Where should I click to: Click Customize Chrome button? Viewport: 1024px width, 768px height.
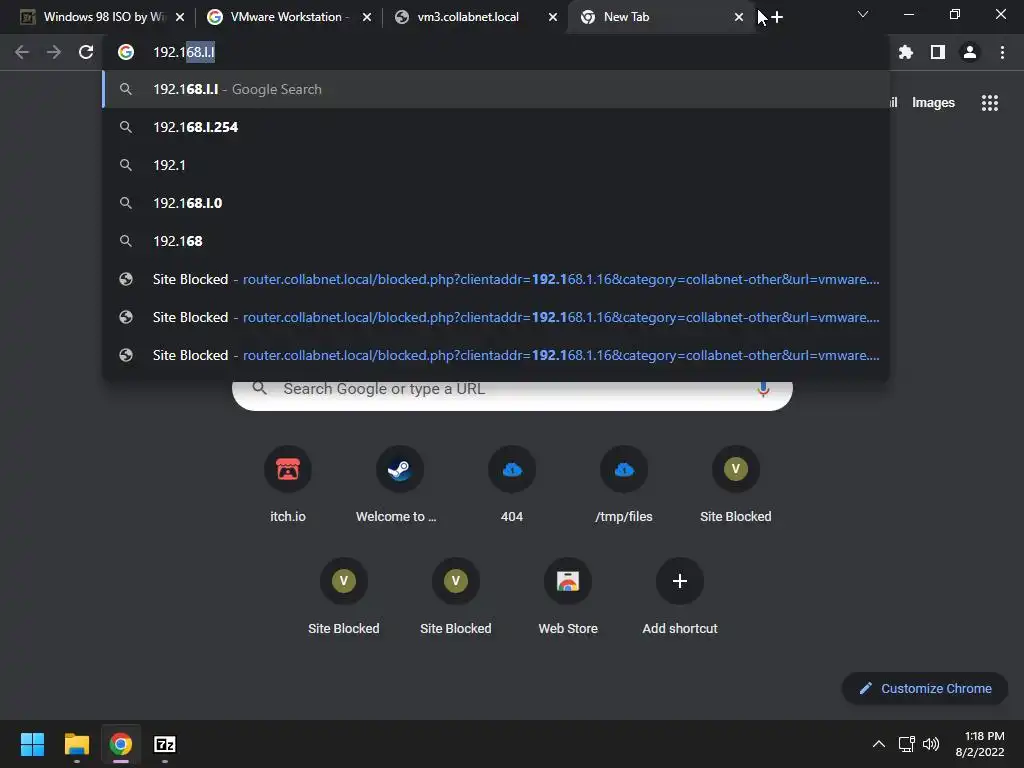coord(925,688)
